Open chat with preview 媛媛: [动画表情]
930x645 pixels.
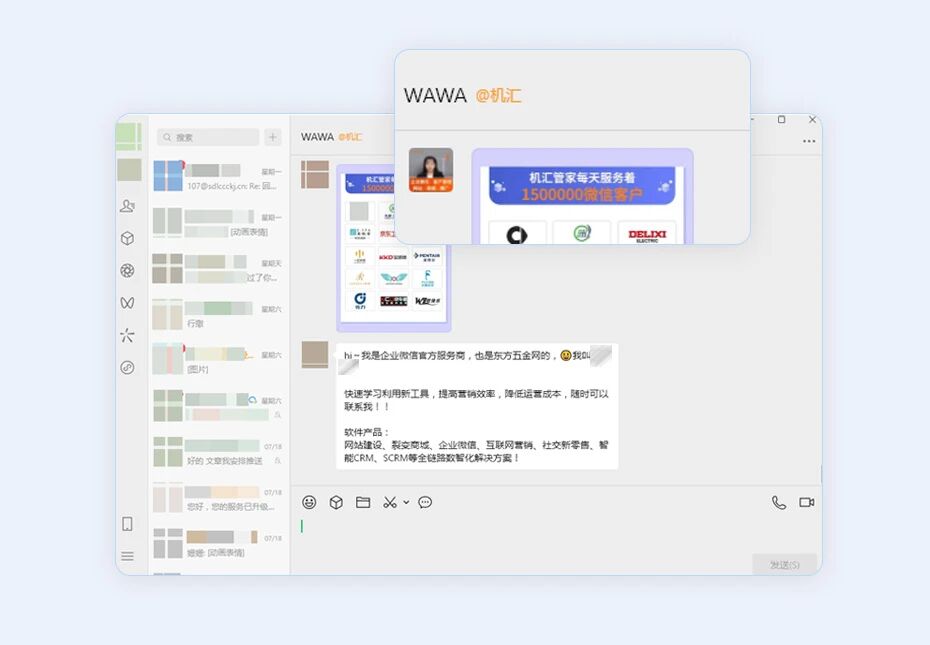[x=218, y=543]
